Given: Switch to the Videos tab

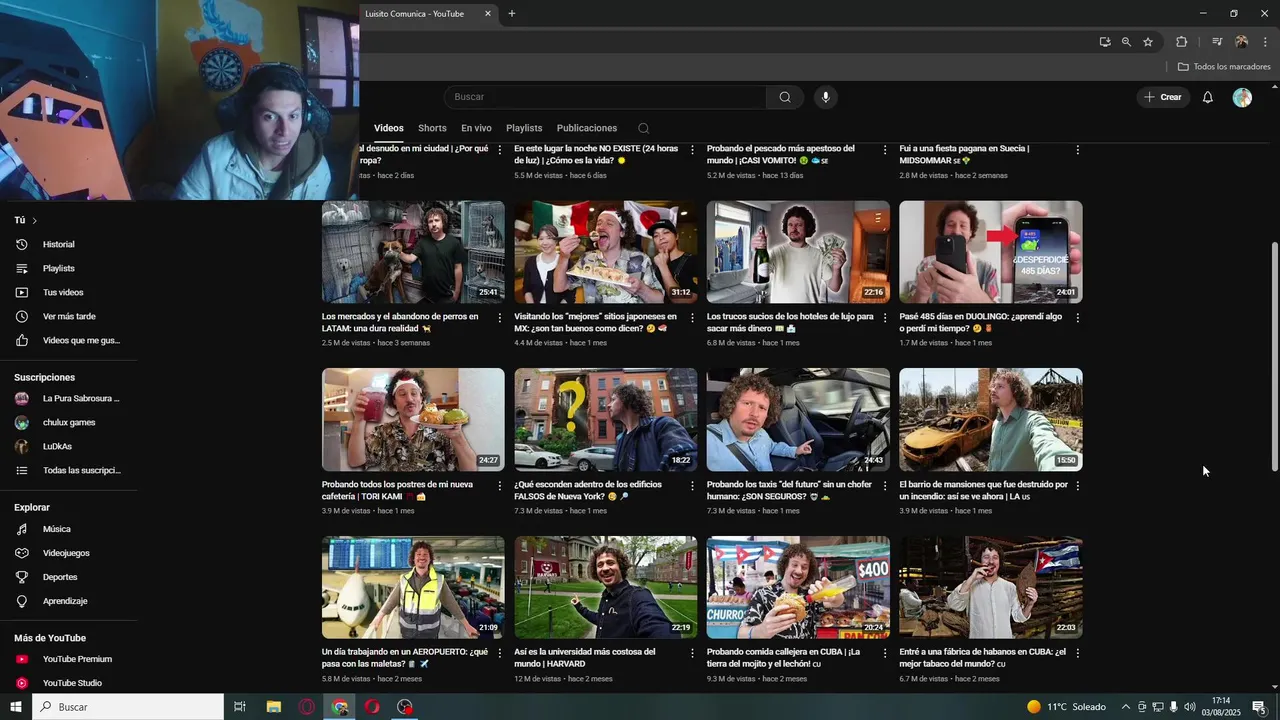Looking at the screenshot, I should pyautogui.click(x=389, y=128).
